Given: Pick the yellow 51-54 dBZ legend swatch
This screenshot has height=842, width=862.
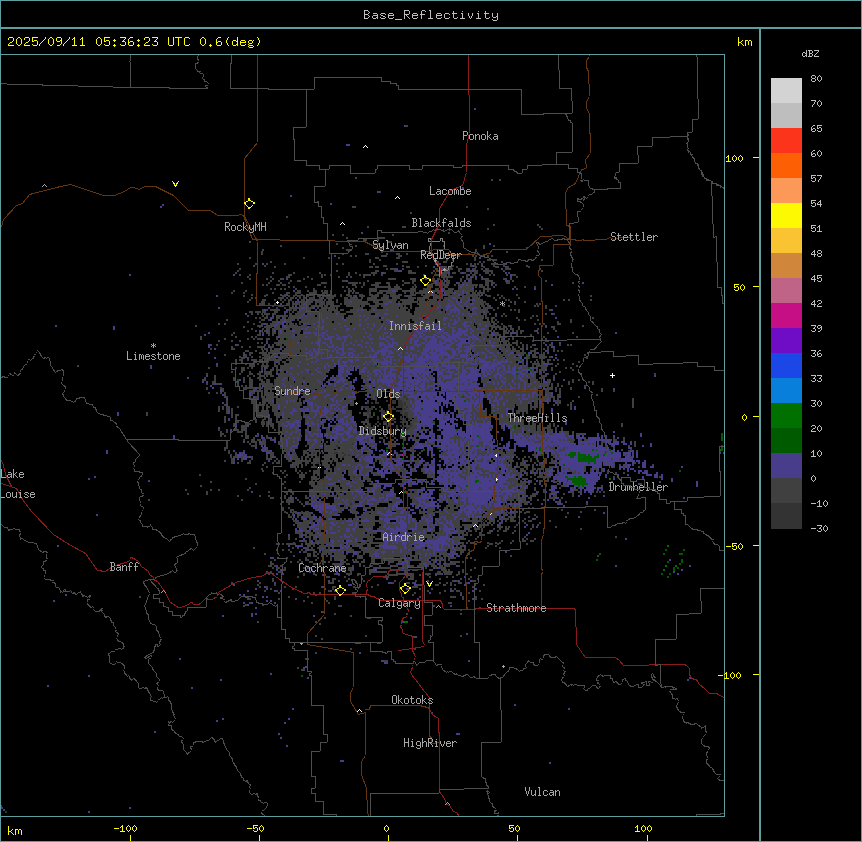Looking at the screenshot, I should (786, 215).
